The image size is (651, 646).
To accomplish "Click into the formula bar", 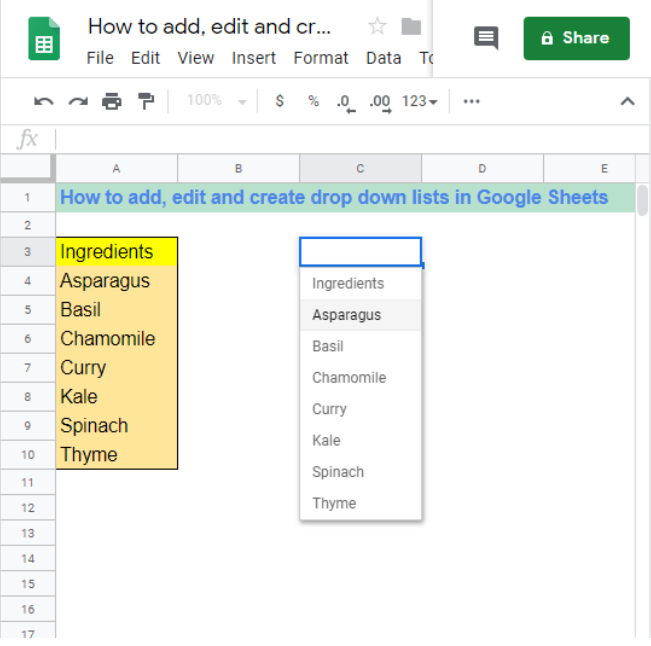I will click(351, 139).
